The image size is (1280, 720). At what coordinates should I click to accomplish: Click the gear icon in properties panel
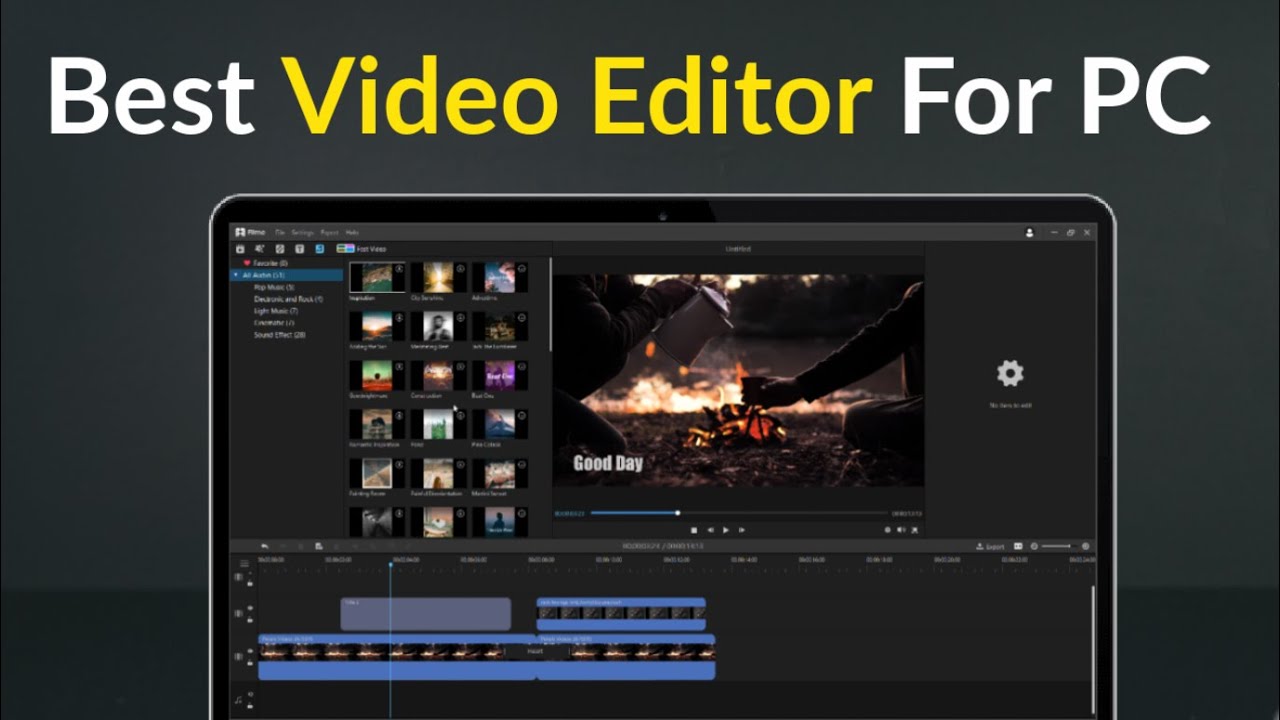pyautogui.click(x=1010, y=374)
